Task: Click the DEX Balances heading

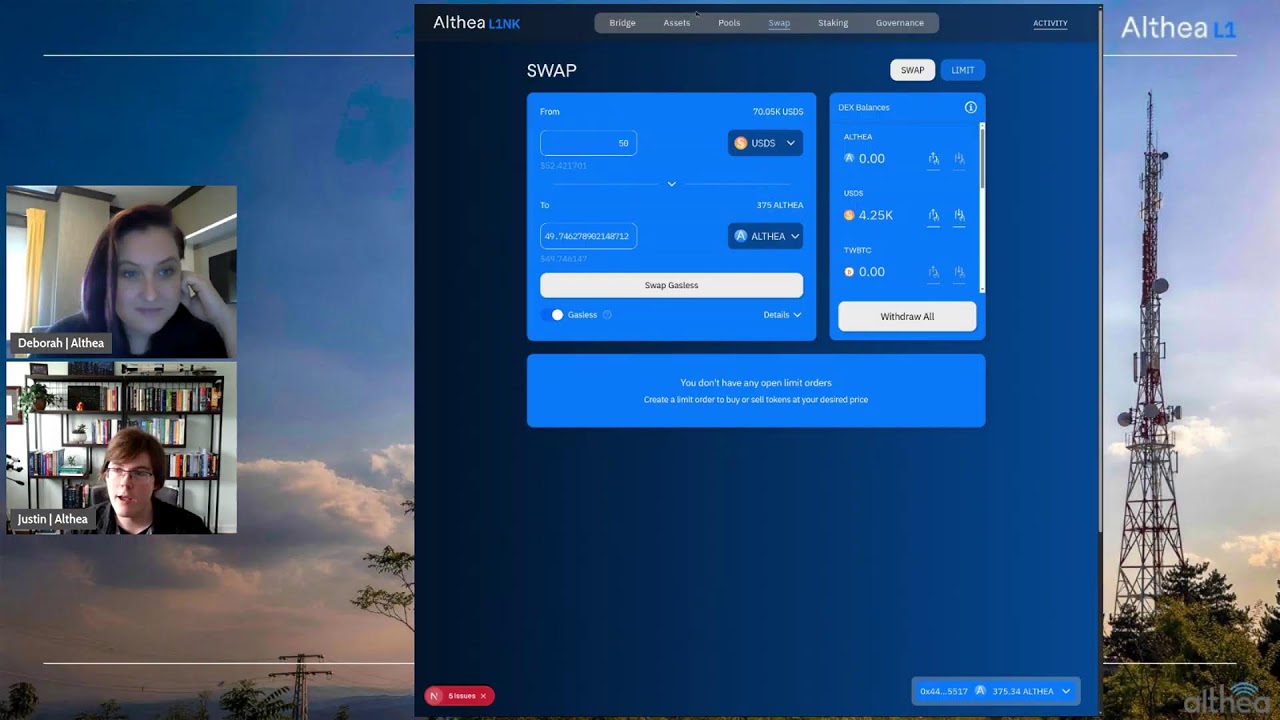Action: [x=864, y=107]
